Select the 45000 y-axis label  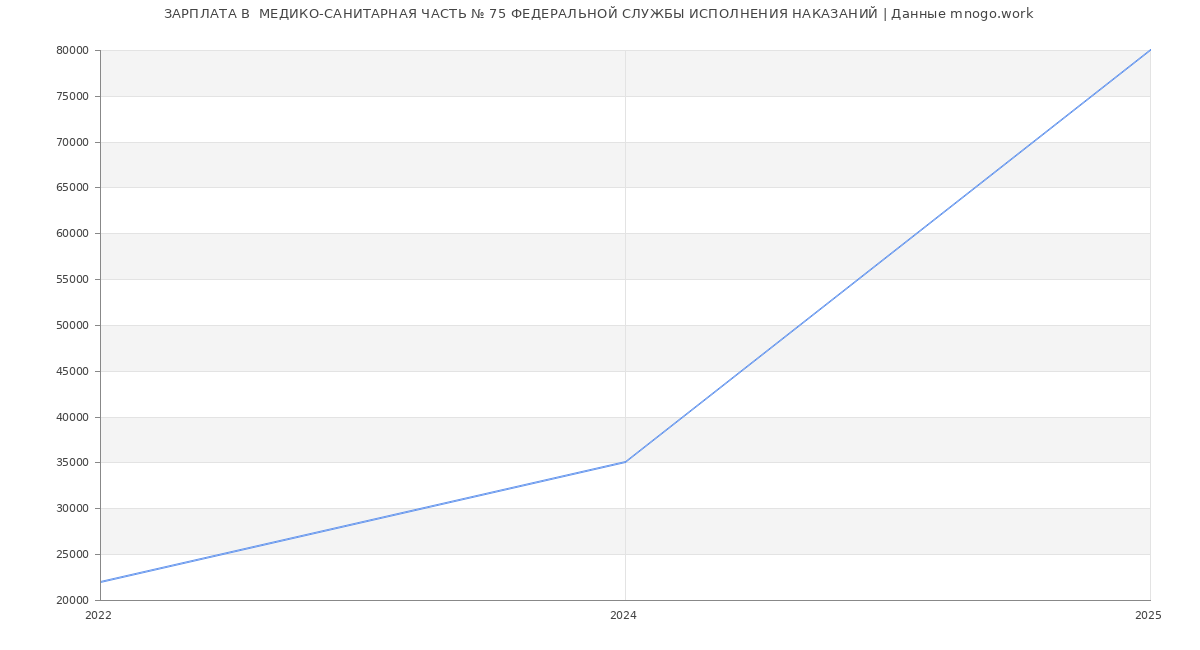pyautogui.click(x=72, y=371)
